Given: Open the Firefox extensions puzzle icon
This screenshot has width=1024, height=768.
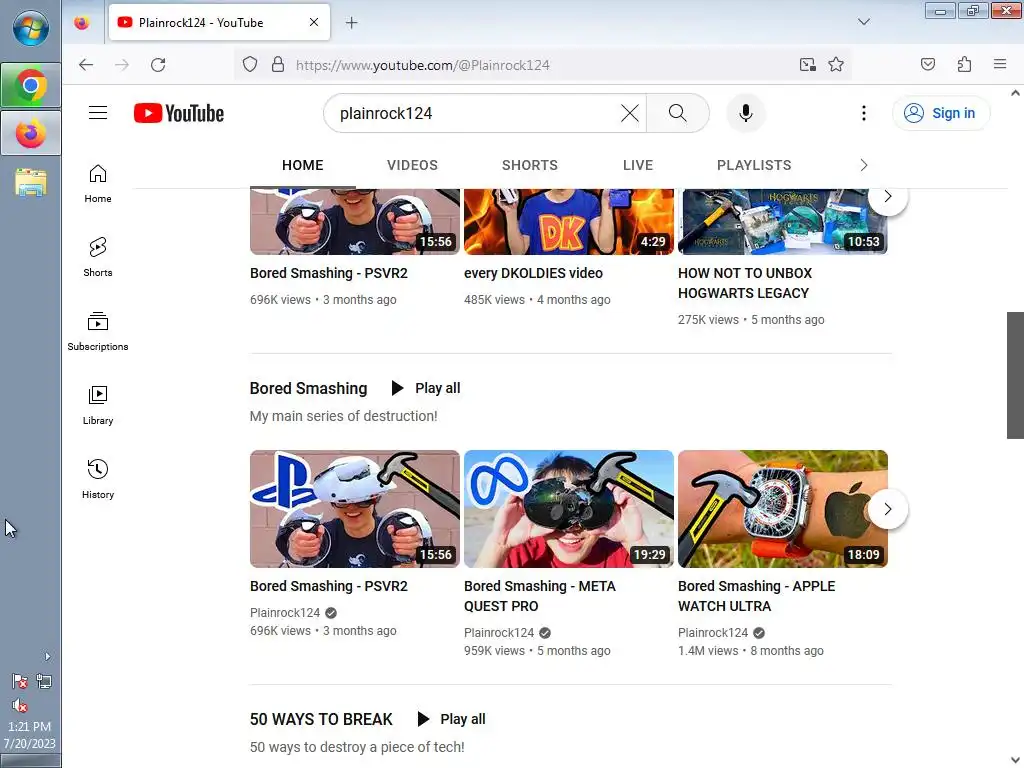Looking at the screenshot, I should [x=965, y=64].
